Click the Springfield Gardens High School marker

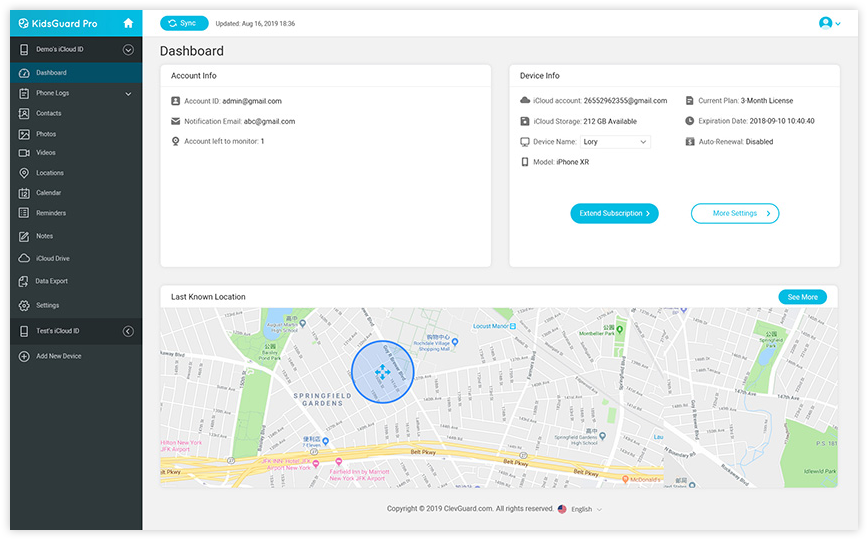pos(602,436)
